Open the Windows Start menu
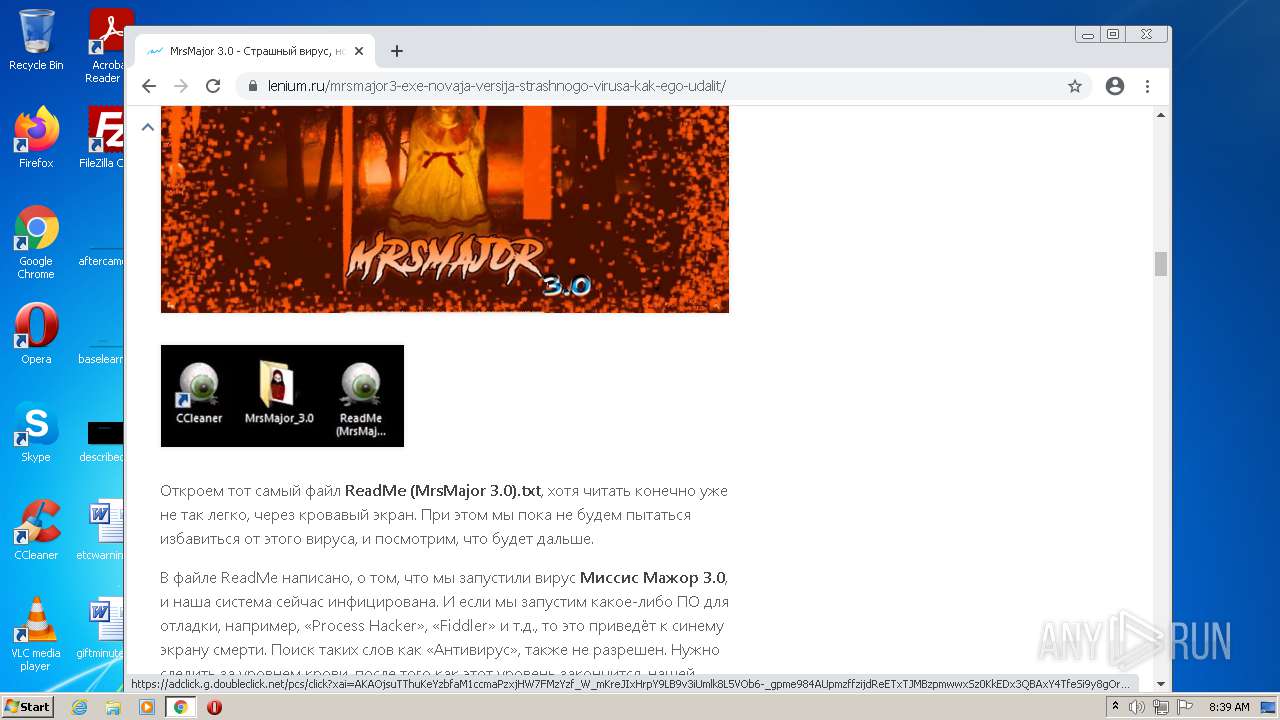The width and height of the screenshot is (1280, 720). 27,706
